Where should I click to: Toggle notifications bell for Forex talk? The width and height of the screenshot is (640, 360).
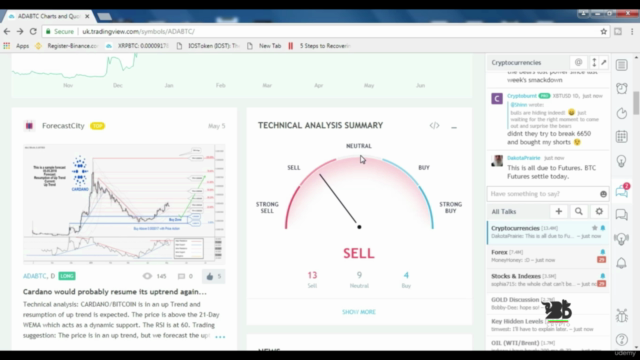[x=602, y=252]
